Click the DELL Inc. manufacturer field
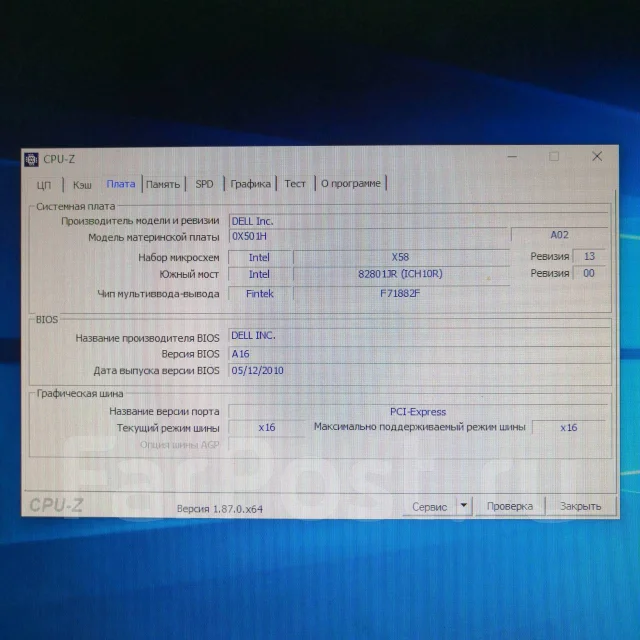The image size is (640, 640). pos(418,221)
